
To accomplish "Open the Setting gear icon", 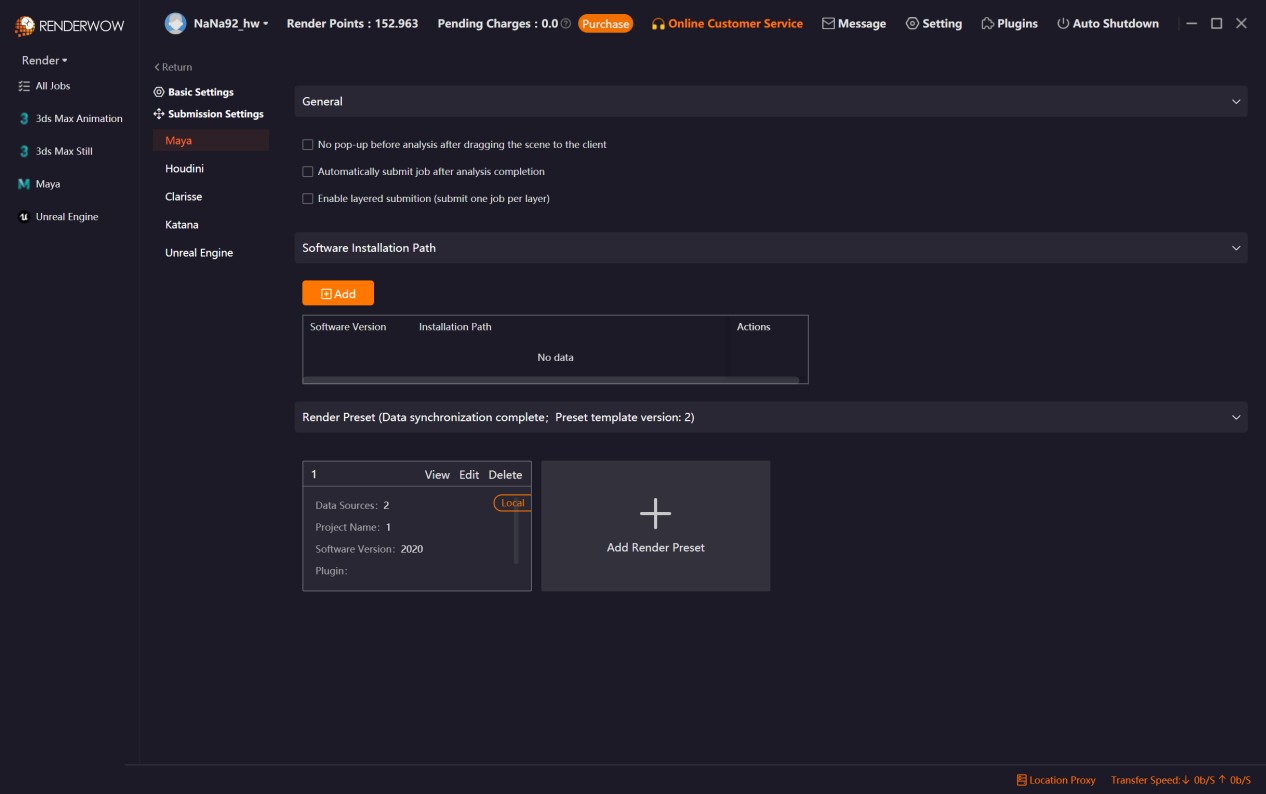I will (912, 23).
